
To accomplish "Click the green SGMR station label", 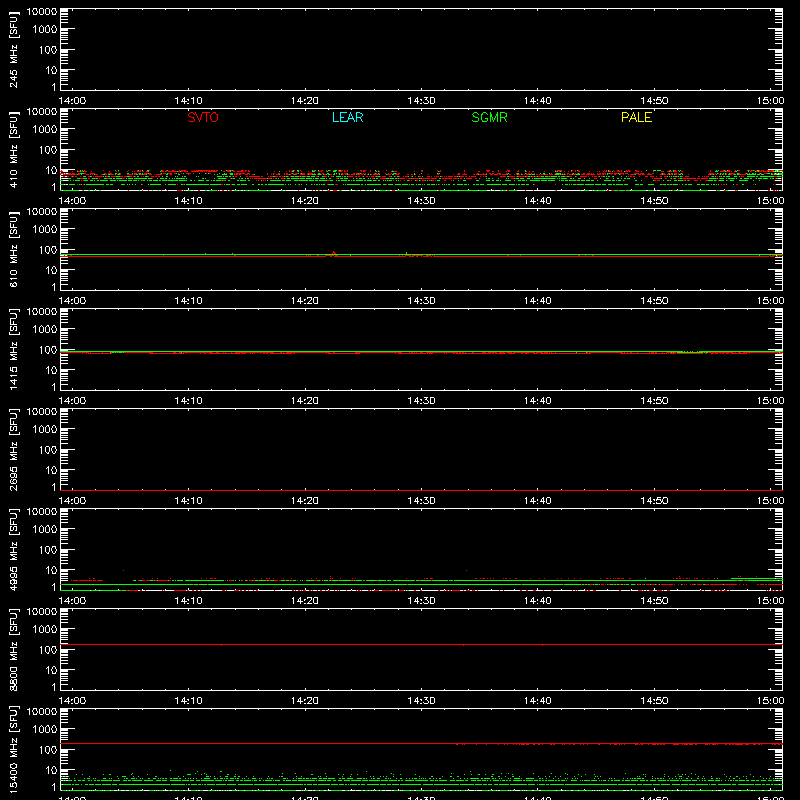I will [x=489, y=117].
